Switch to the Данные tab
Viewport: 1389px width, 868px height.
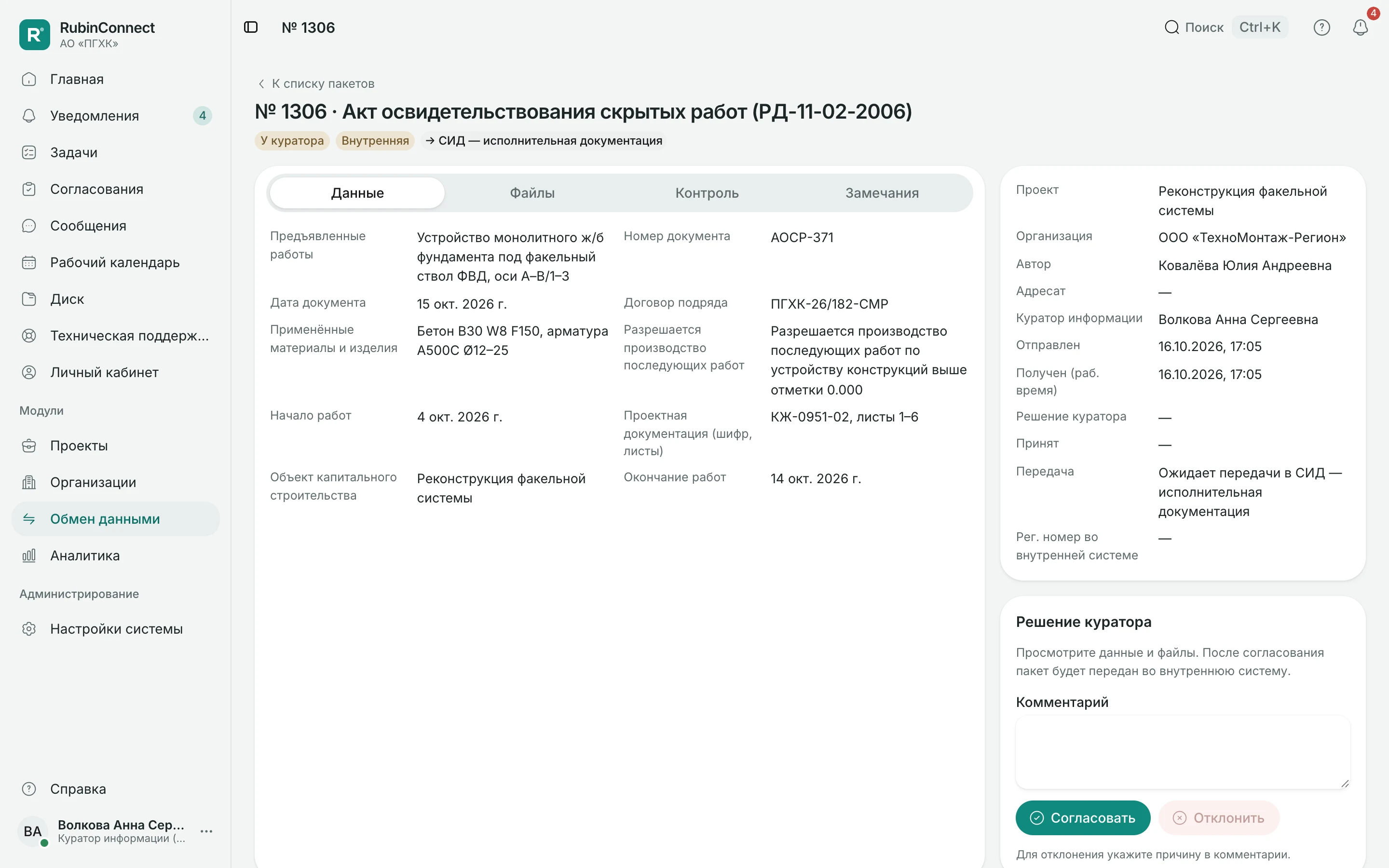[357, 193]
